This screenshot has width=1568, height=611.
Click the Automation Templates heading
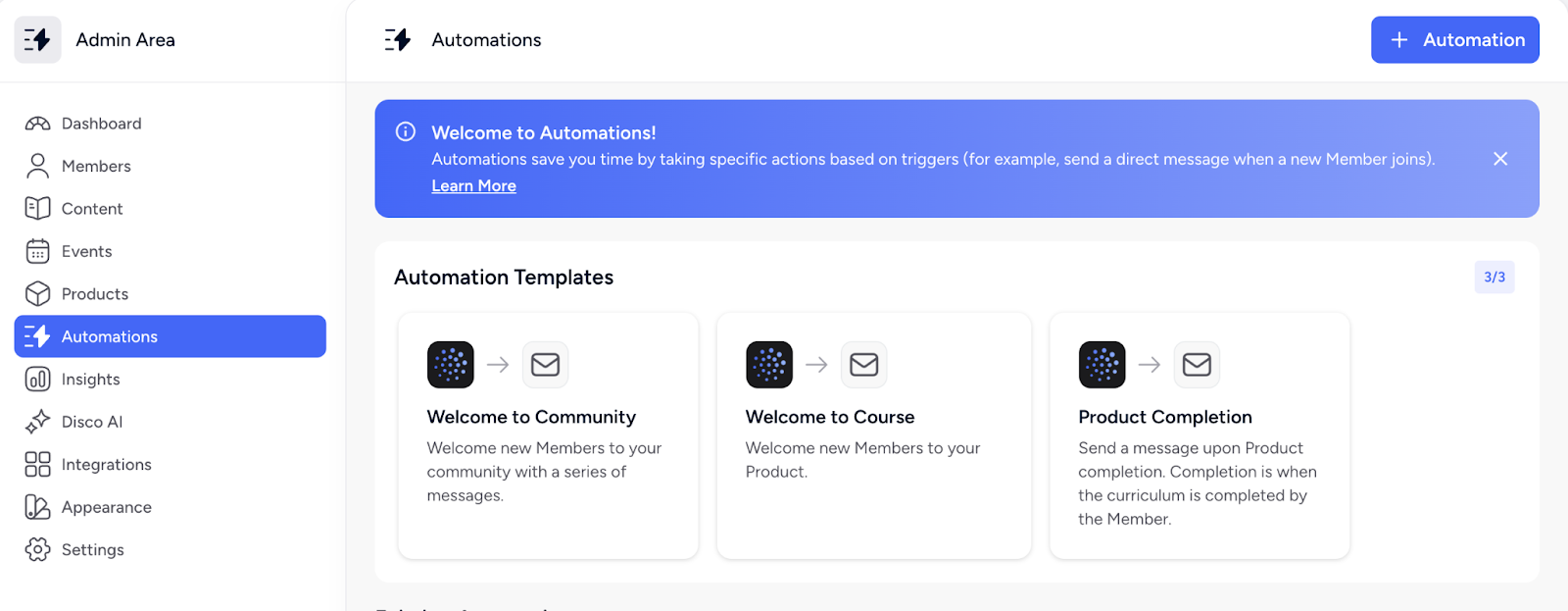pos(504,278)
